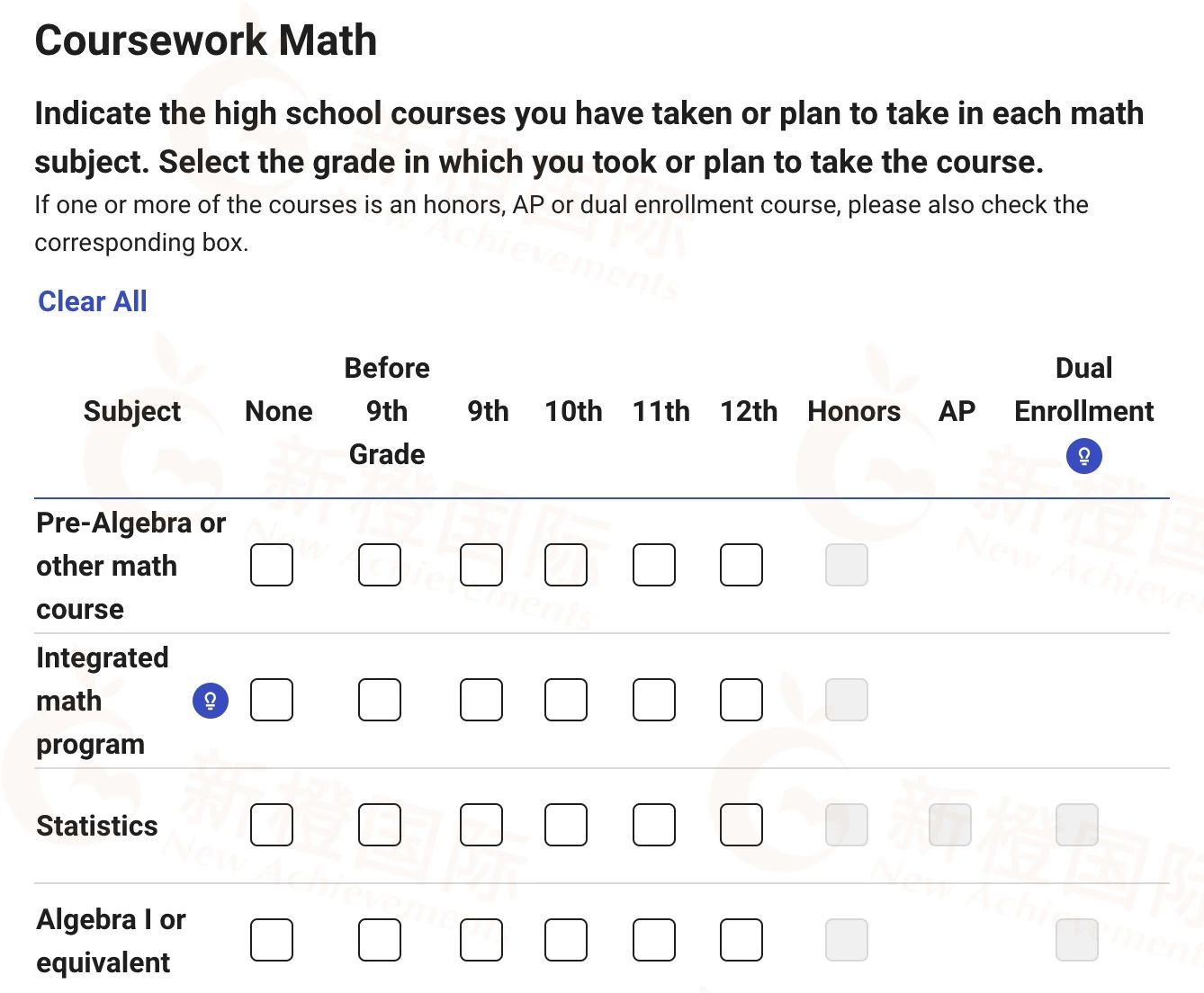Check None for Integrated math program

[x=272, y=700]
